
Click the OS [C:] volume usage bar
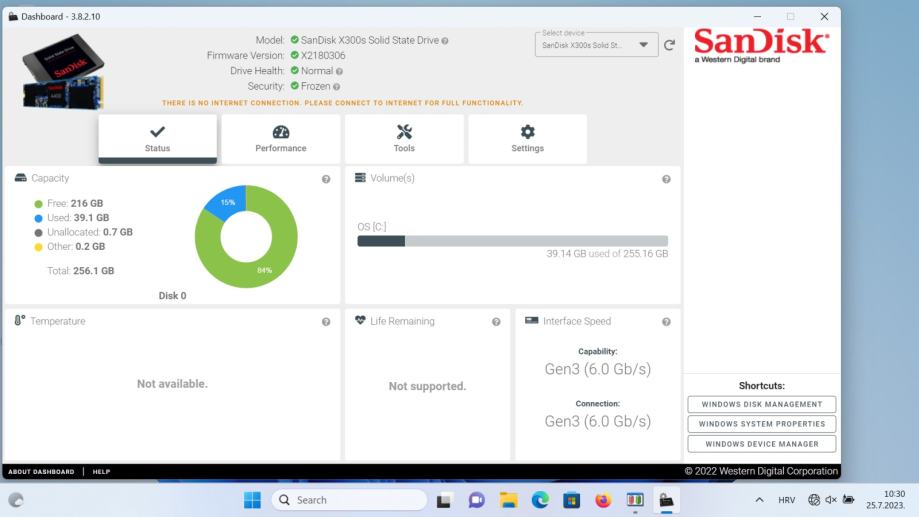click(512, 241)
